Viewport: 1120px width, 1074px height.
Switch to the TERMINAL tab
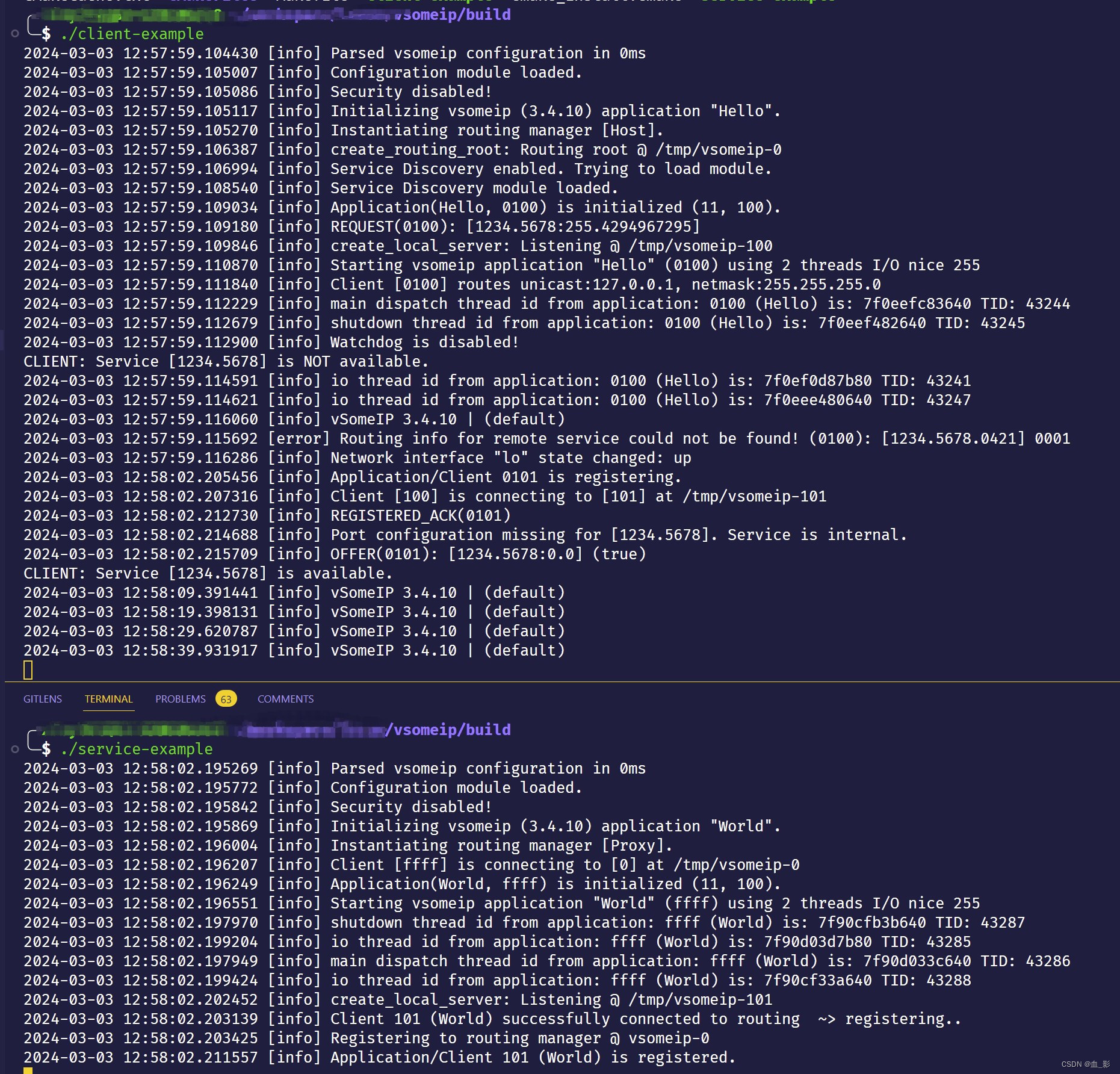coord(108,699)
